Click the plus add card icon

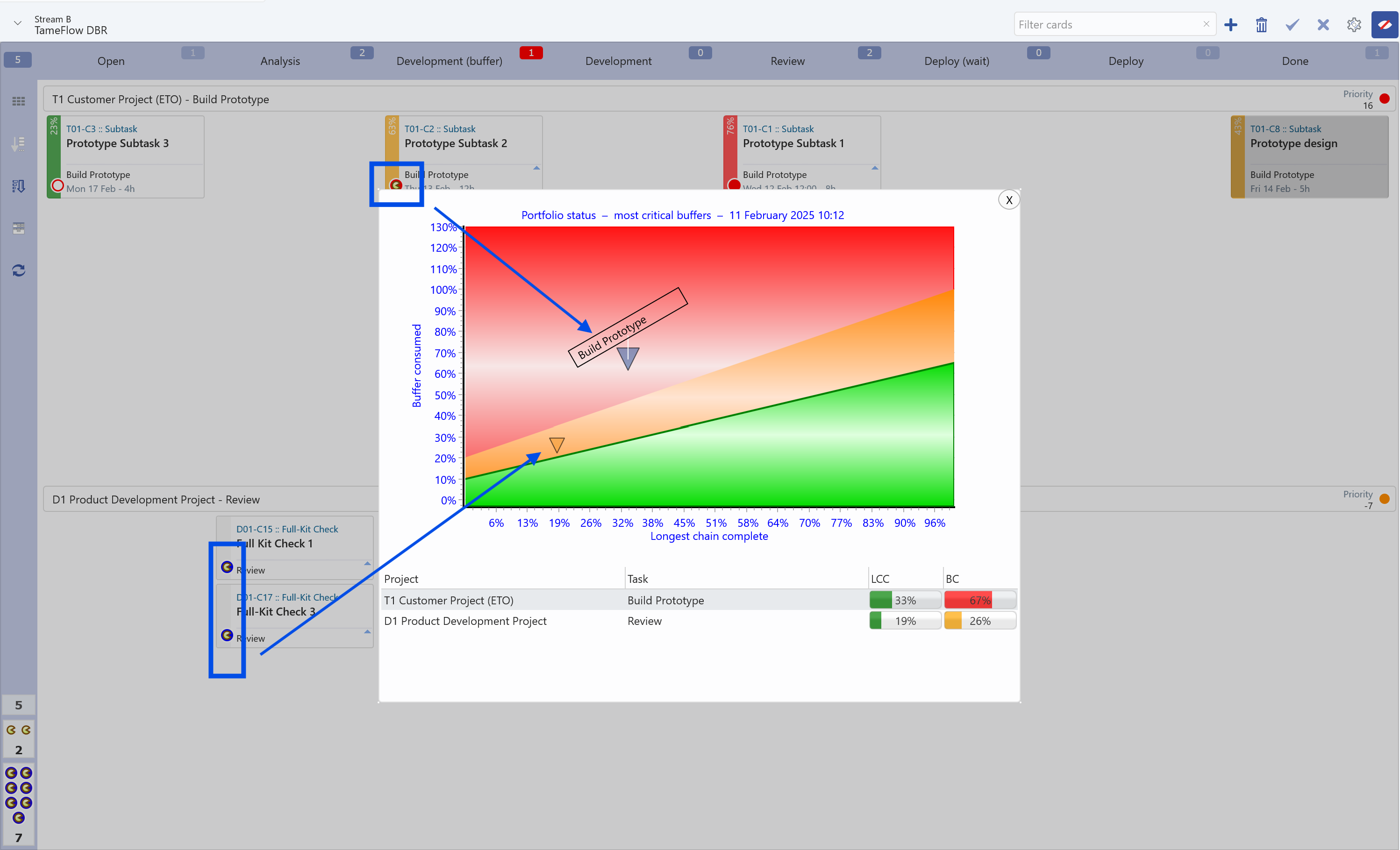(1231, 25)
